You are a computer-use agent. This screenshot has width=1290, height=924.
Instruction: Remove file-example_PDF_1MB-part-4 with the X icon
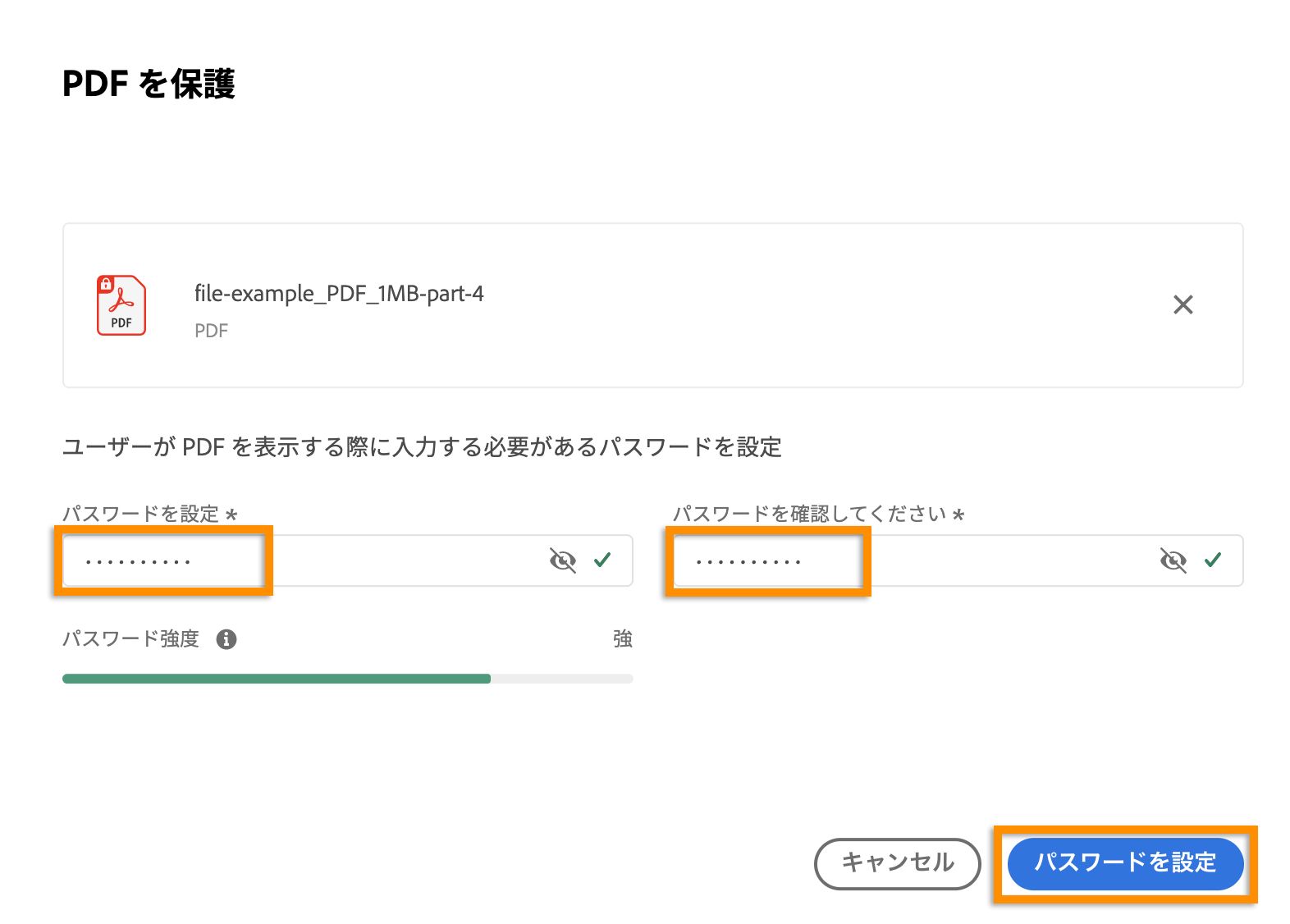pyautogui.click(x=1182, y=305)
